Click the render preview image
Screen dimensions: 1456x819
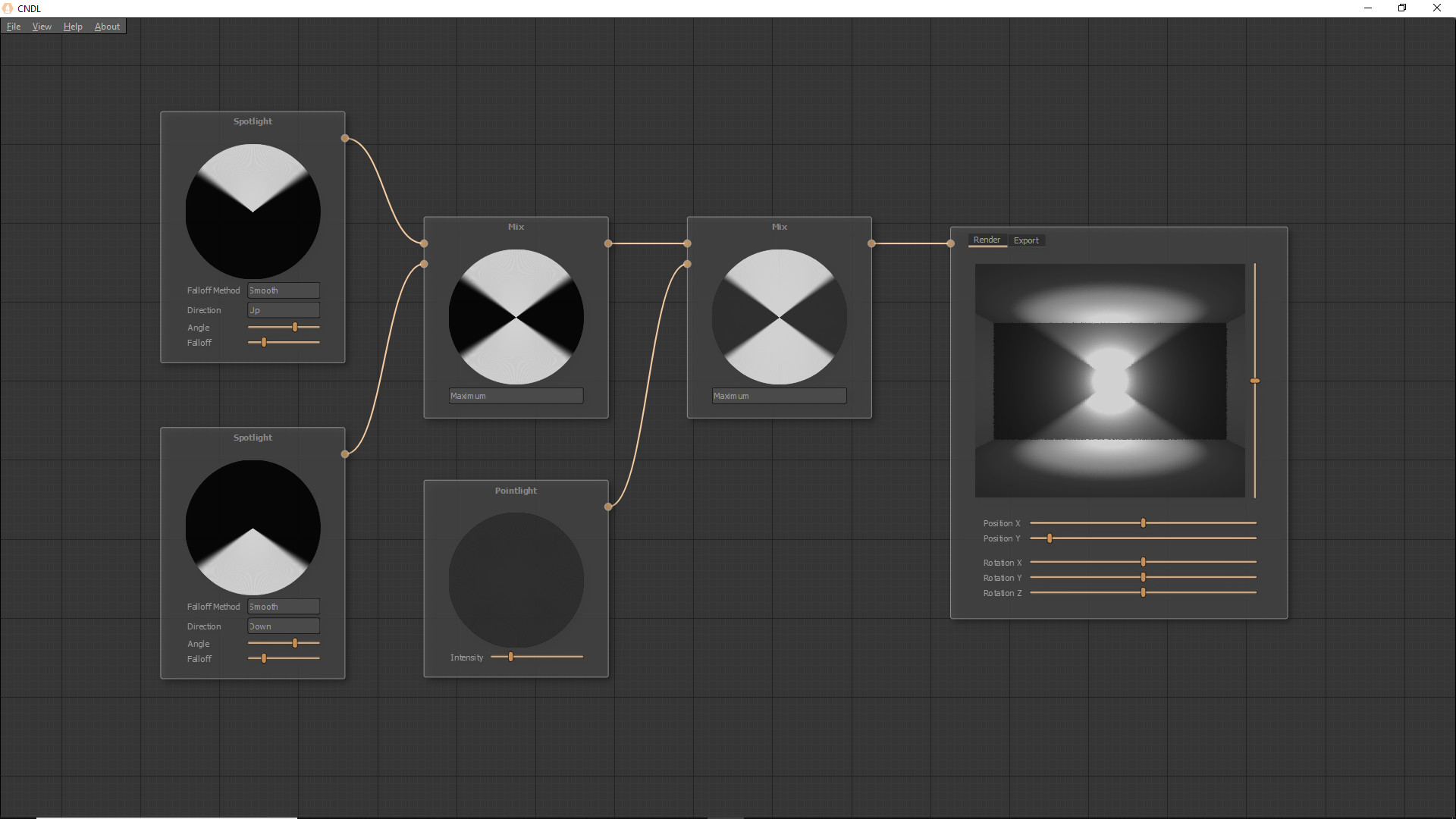1108,381
